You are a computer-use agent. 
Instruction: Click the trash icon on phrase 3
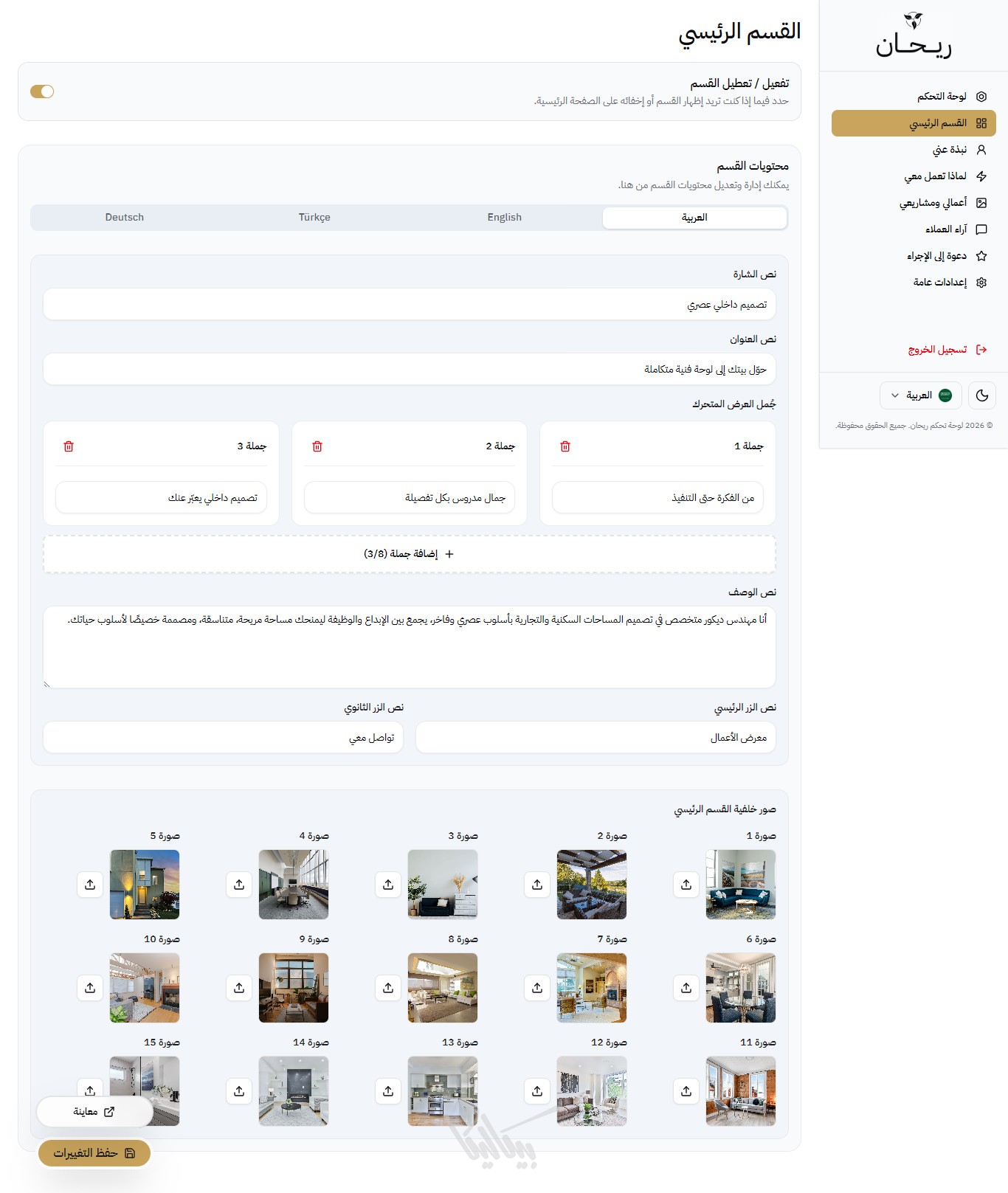pos(69,446)
